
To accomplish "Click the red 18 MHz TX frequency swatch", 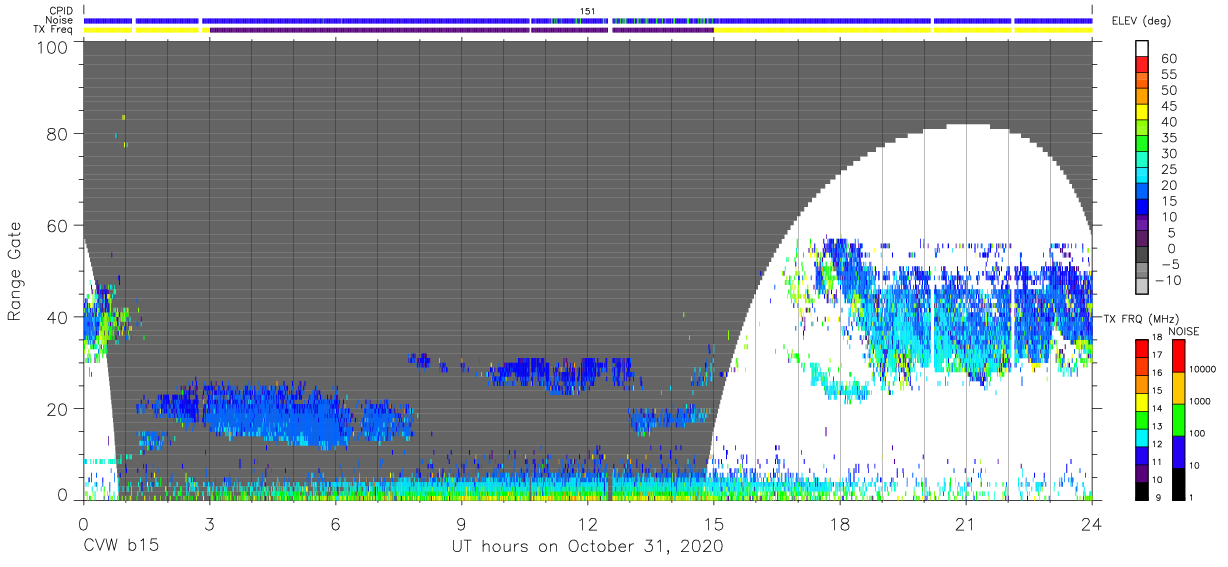I will point(1142,347).
